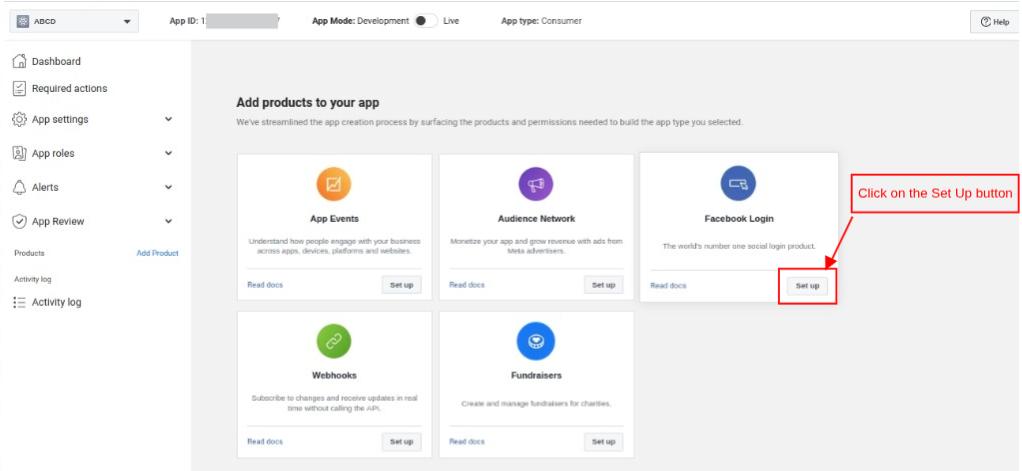Open Read docs for Fundraisers
The height and width of the screenshot is (471, 1022).
pyautogui.click(x=467, y=441)
